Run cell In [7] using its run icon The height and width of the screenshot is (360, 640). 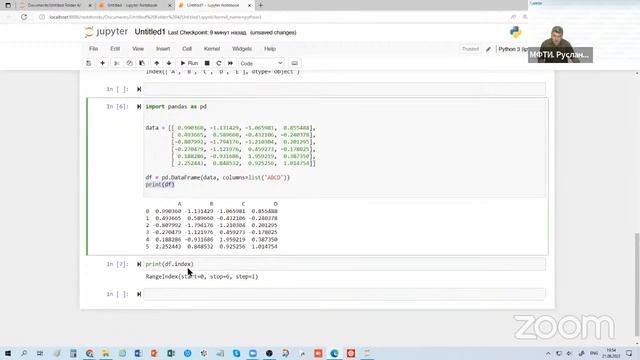[139, 264]
